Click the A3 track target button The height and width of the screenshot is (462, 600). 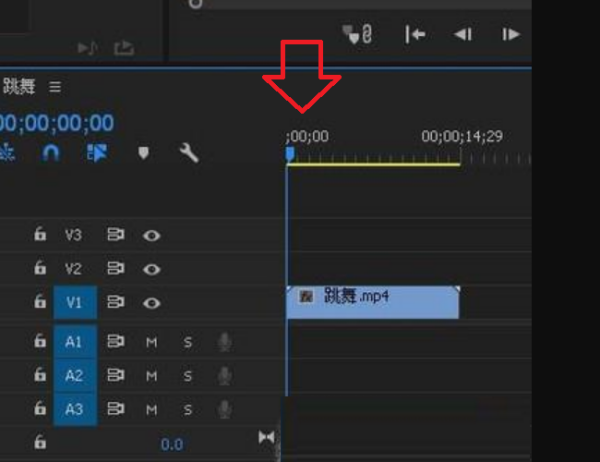point(75,408)
